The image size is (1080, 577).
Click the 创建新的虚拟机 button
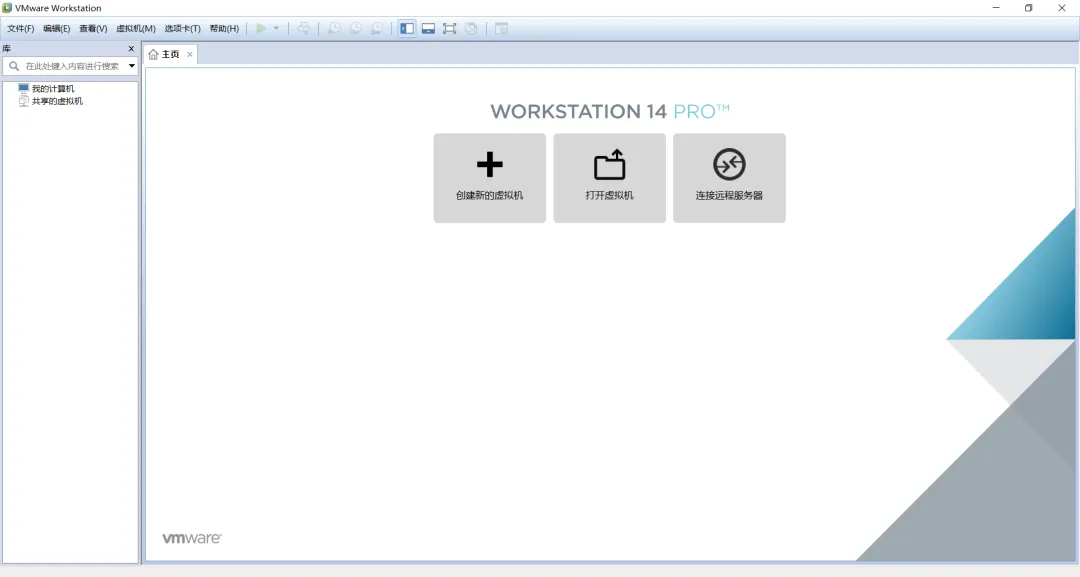tap(490, 178)
